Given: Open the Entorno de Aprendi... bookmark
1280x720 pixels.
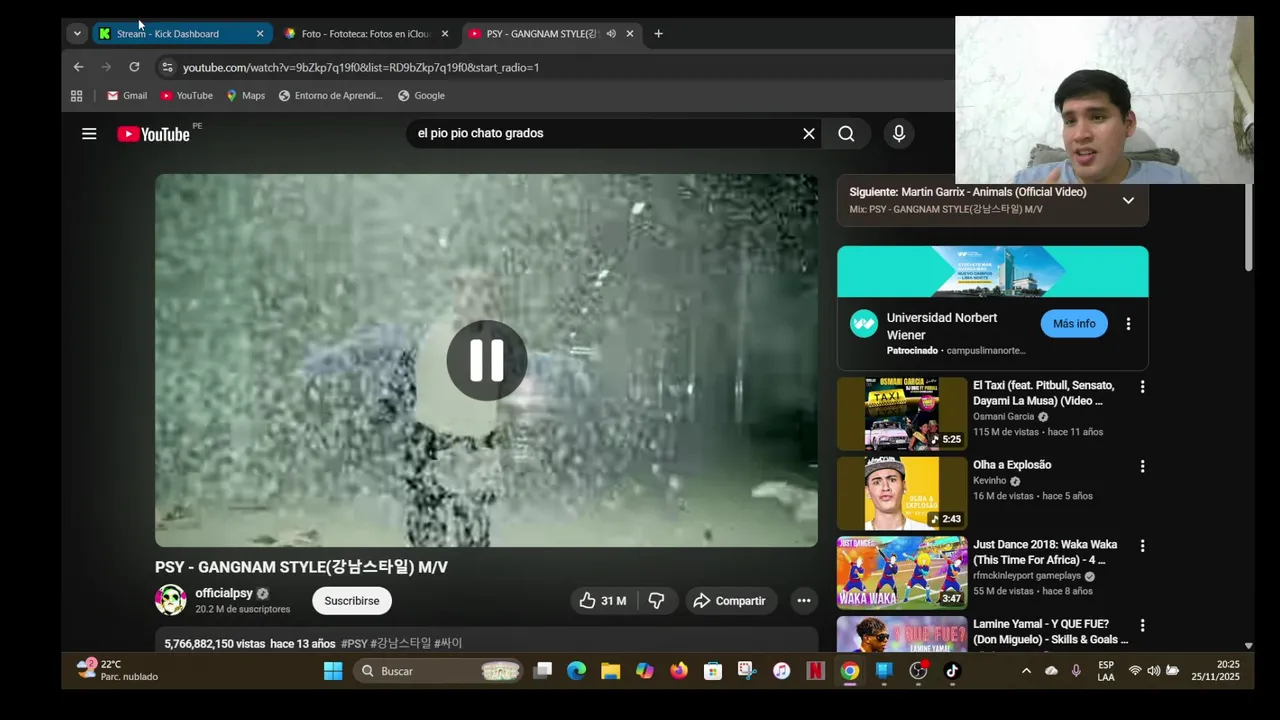Looking at the screenshot, I should coord(330,96).
